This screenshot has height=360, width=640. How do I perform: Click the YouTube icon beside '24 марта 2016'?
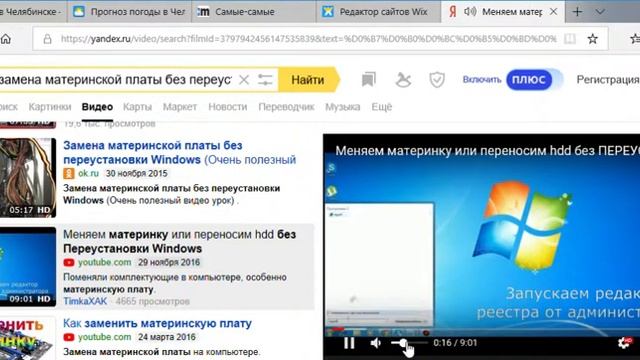tap(69, 337)
